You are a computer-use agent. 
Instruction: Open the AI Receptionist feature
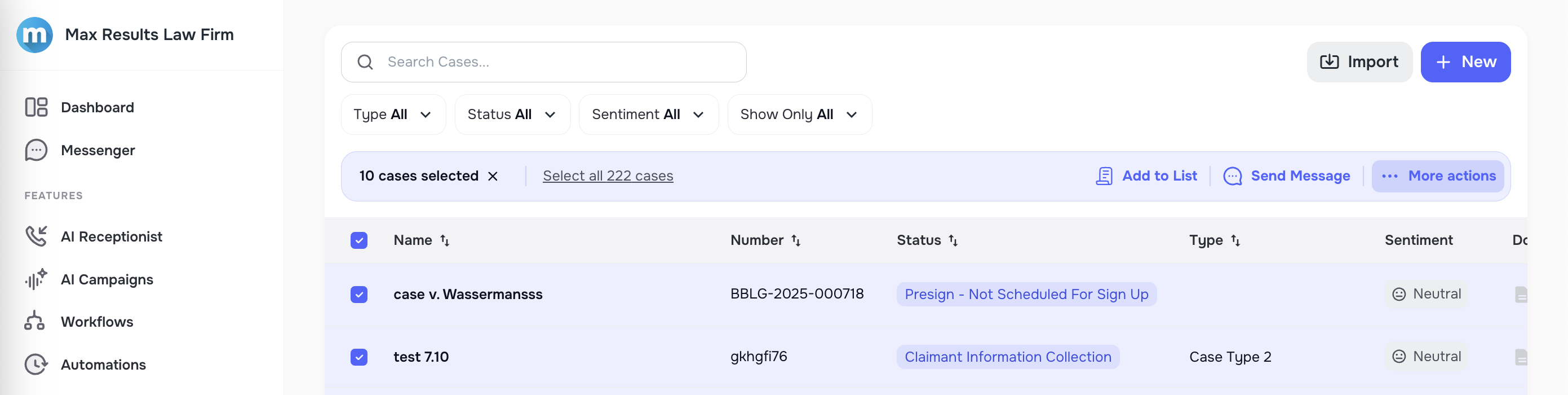tap(112, 236)
